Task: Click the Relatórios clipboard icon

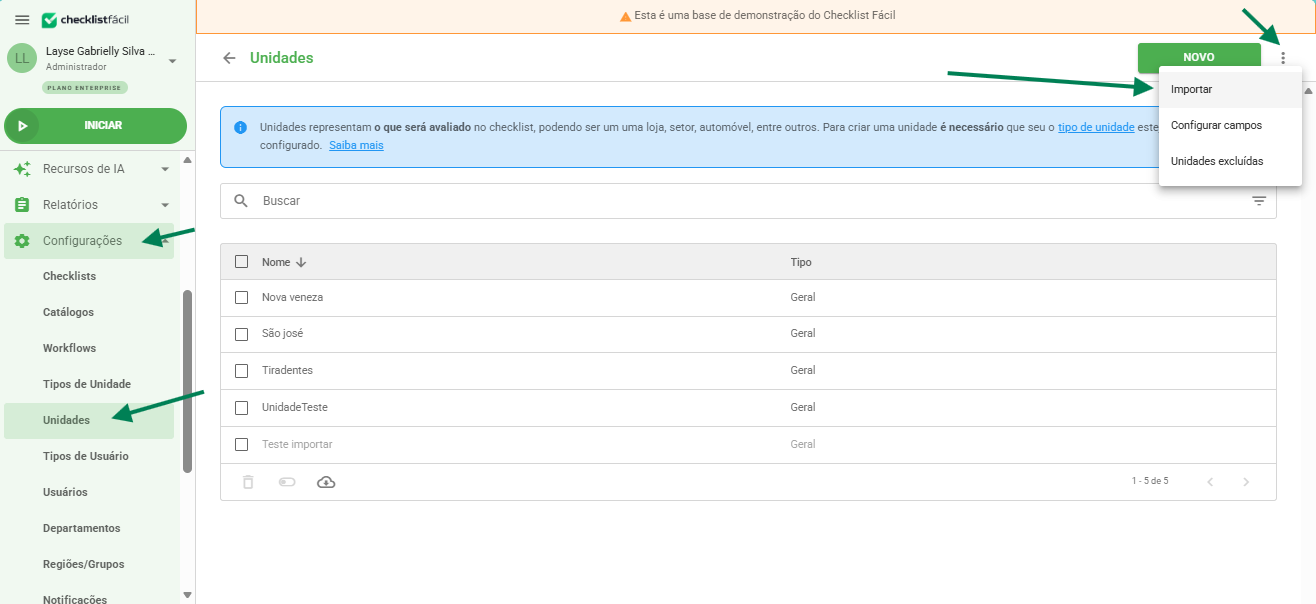Action: pos(22,205)
